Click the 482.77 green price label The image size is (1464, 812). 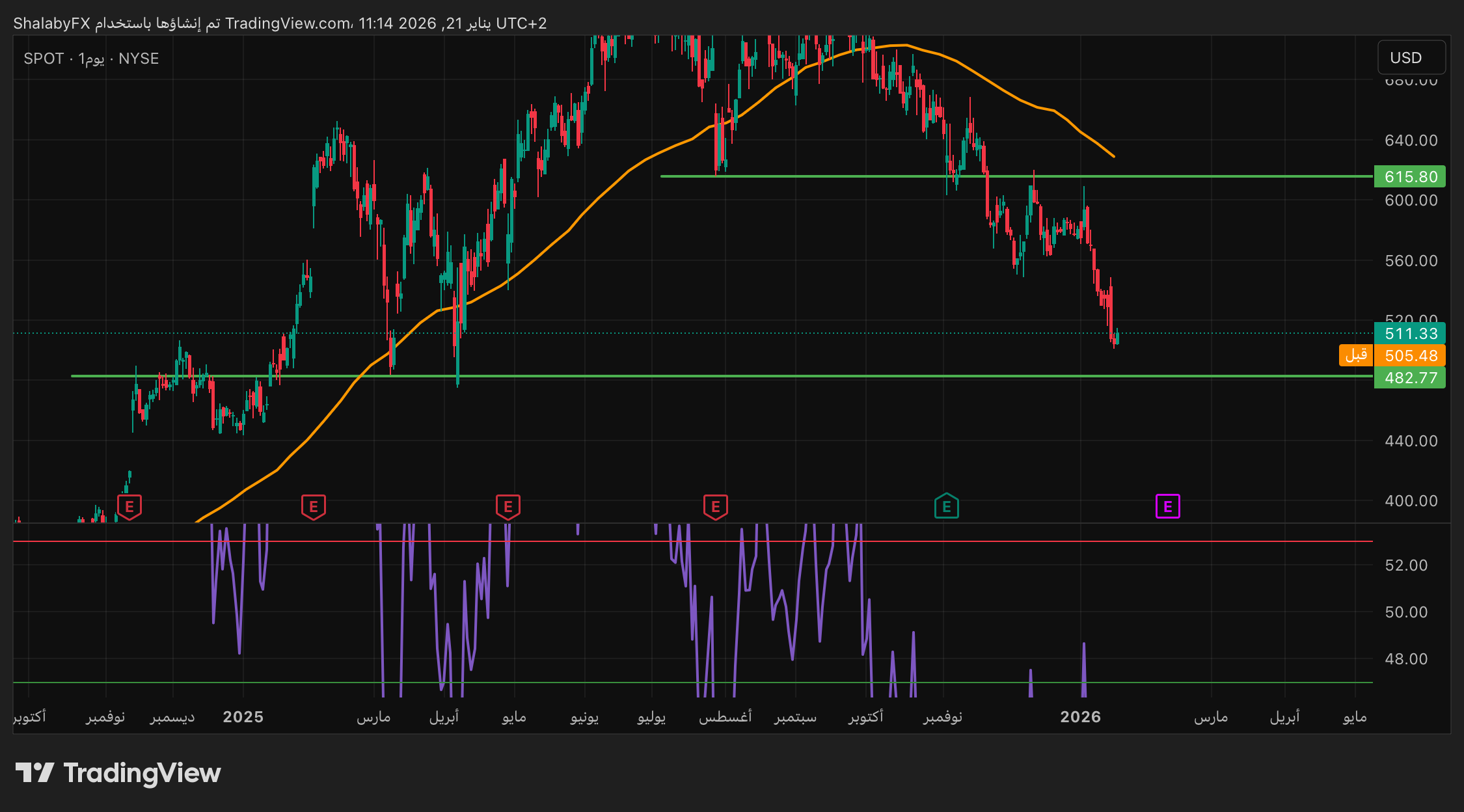[1410, 377]
